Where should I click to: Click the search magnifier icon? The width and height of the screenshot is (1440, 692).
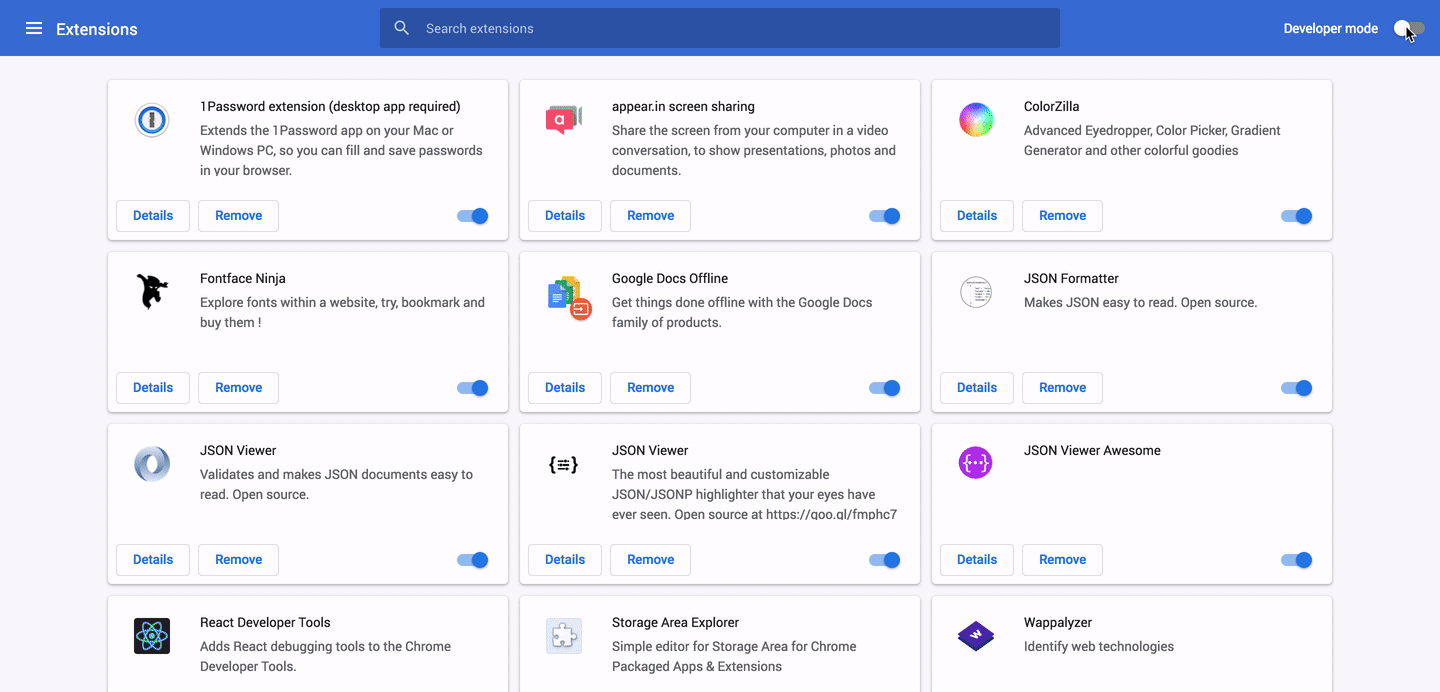point(402,28)
